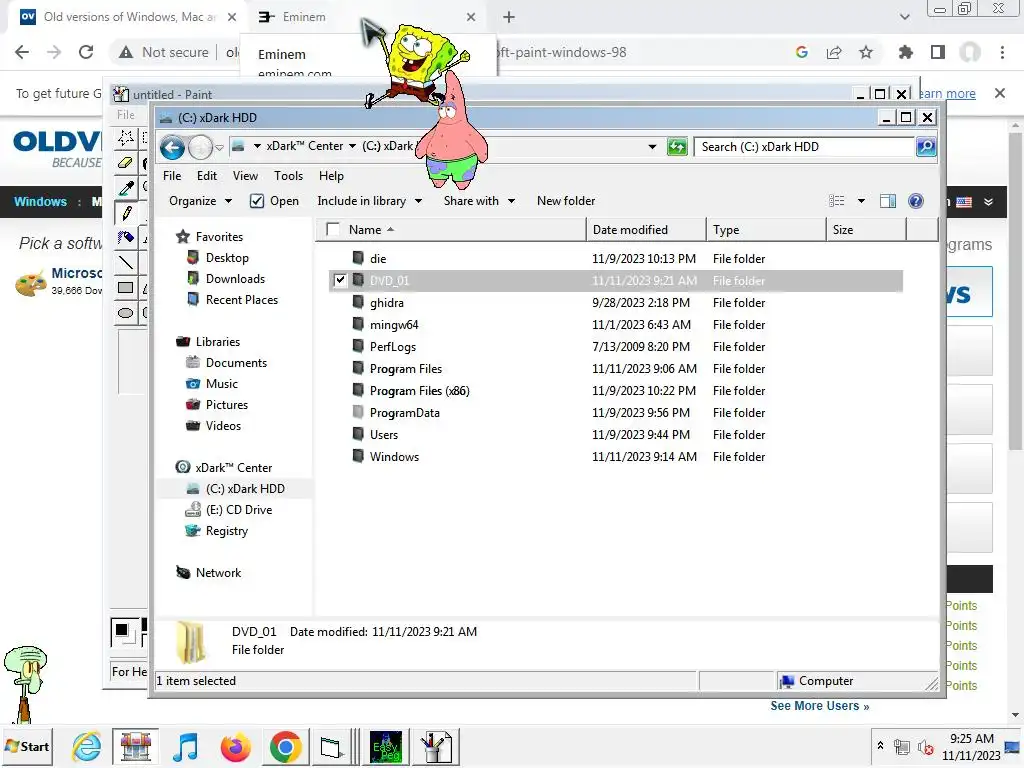The height and width of the screenshot is (768, 1024).
Task: Select the Program Files (x86) folder
Action: (x=419, y=391)
